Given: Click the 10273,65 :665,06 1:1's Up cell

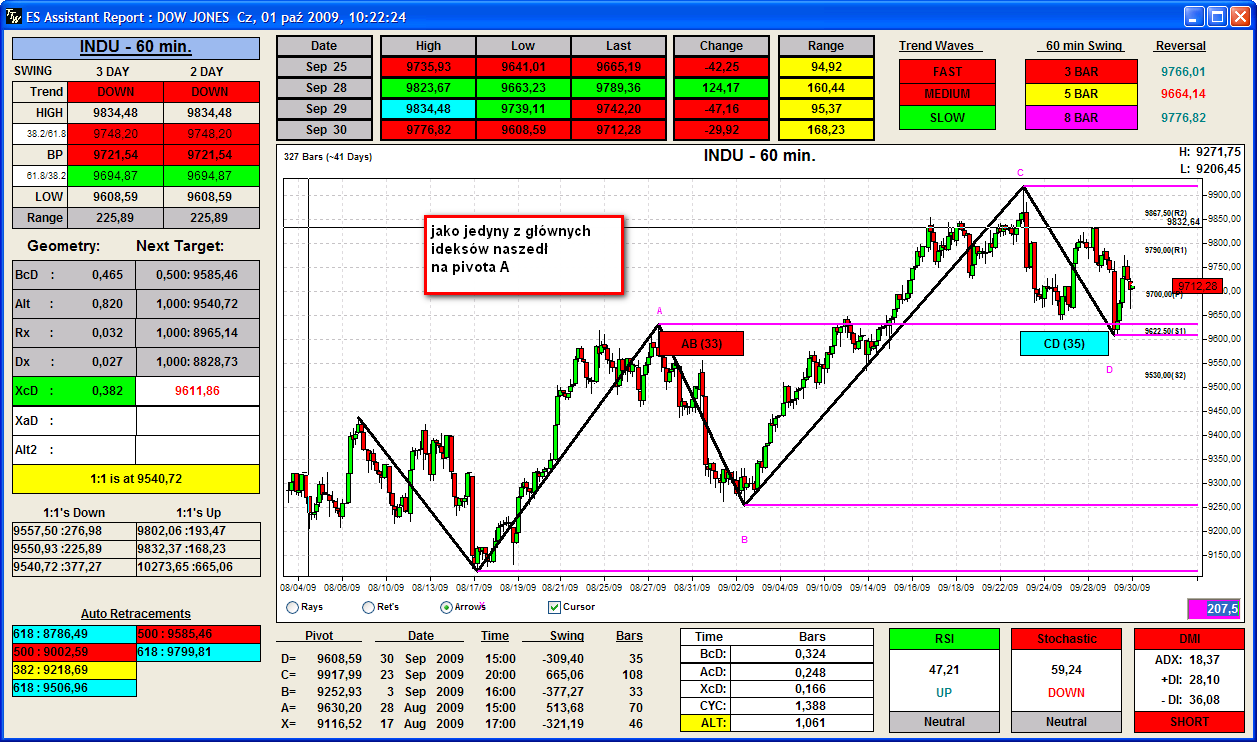Looking at the screenshot, I should pyautogui.click(x=197, y=567).
